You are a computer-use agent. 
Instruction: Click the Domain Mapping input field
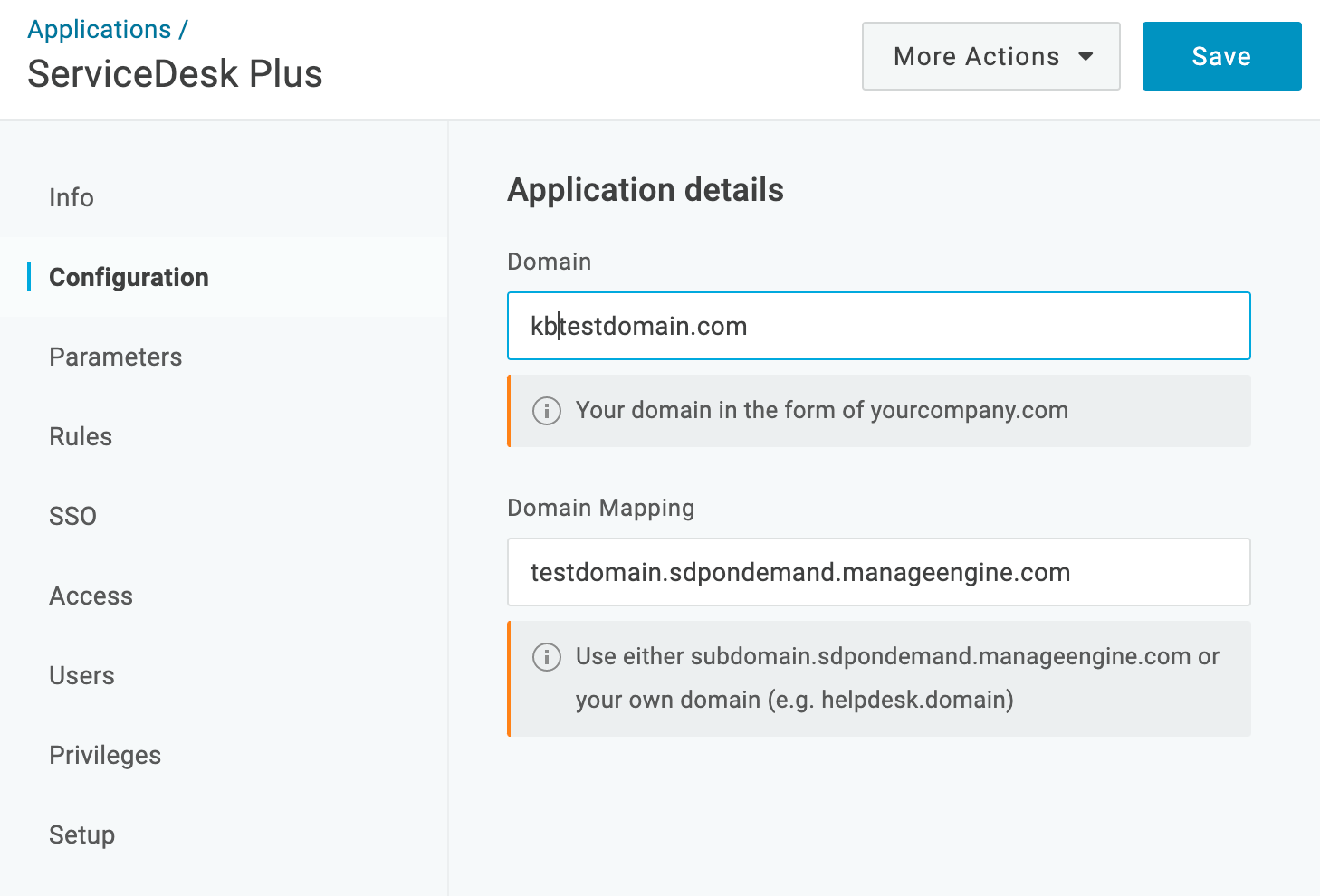click(878, 572)
